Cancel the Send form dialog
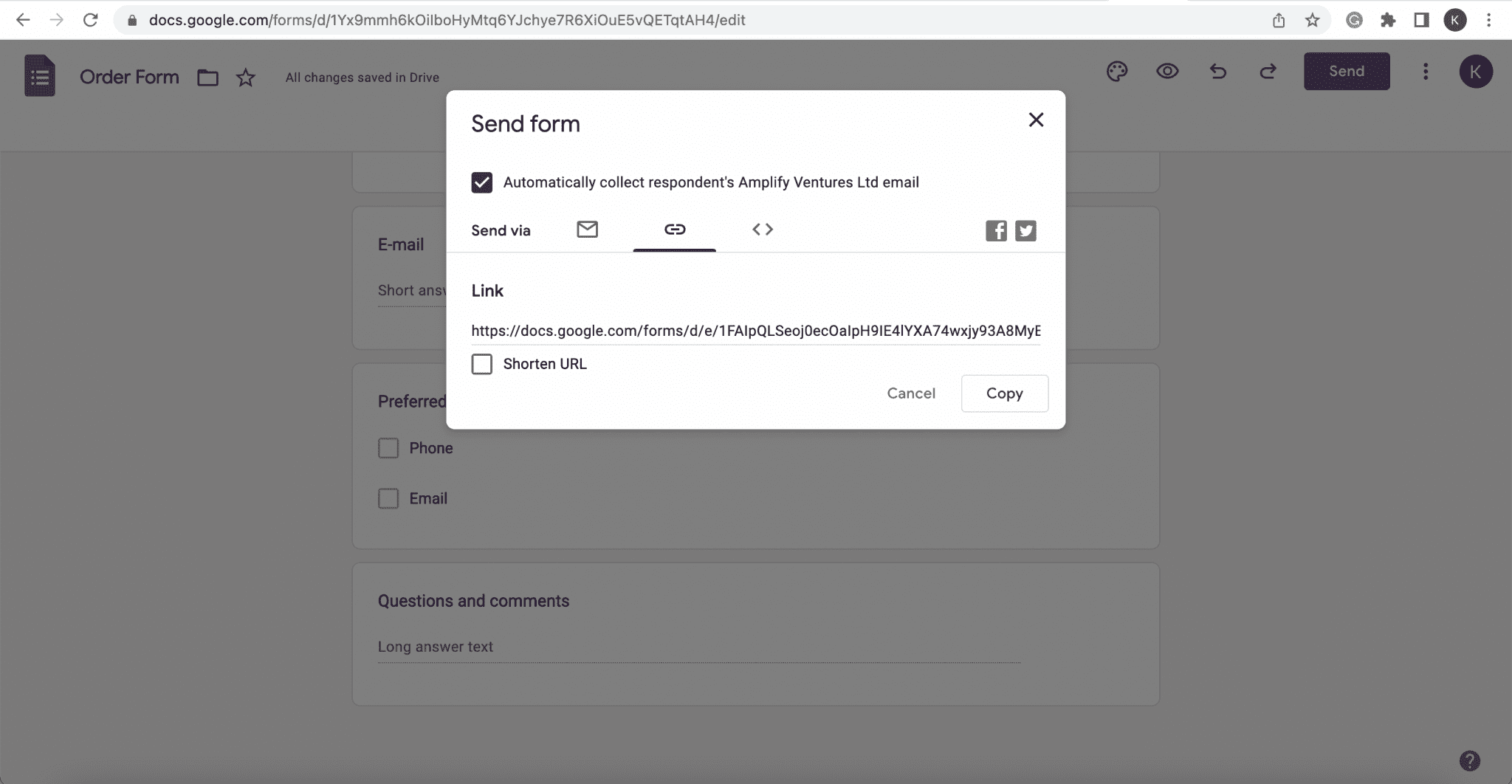Image resolution: width=1512 pixels, height=784 pixels. click(911, 393)
